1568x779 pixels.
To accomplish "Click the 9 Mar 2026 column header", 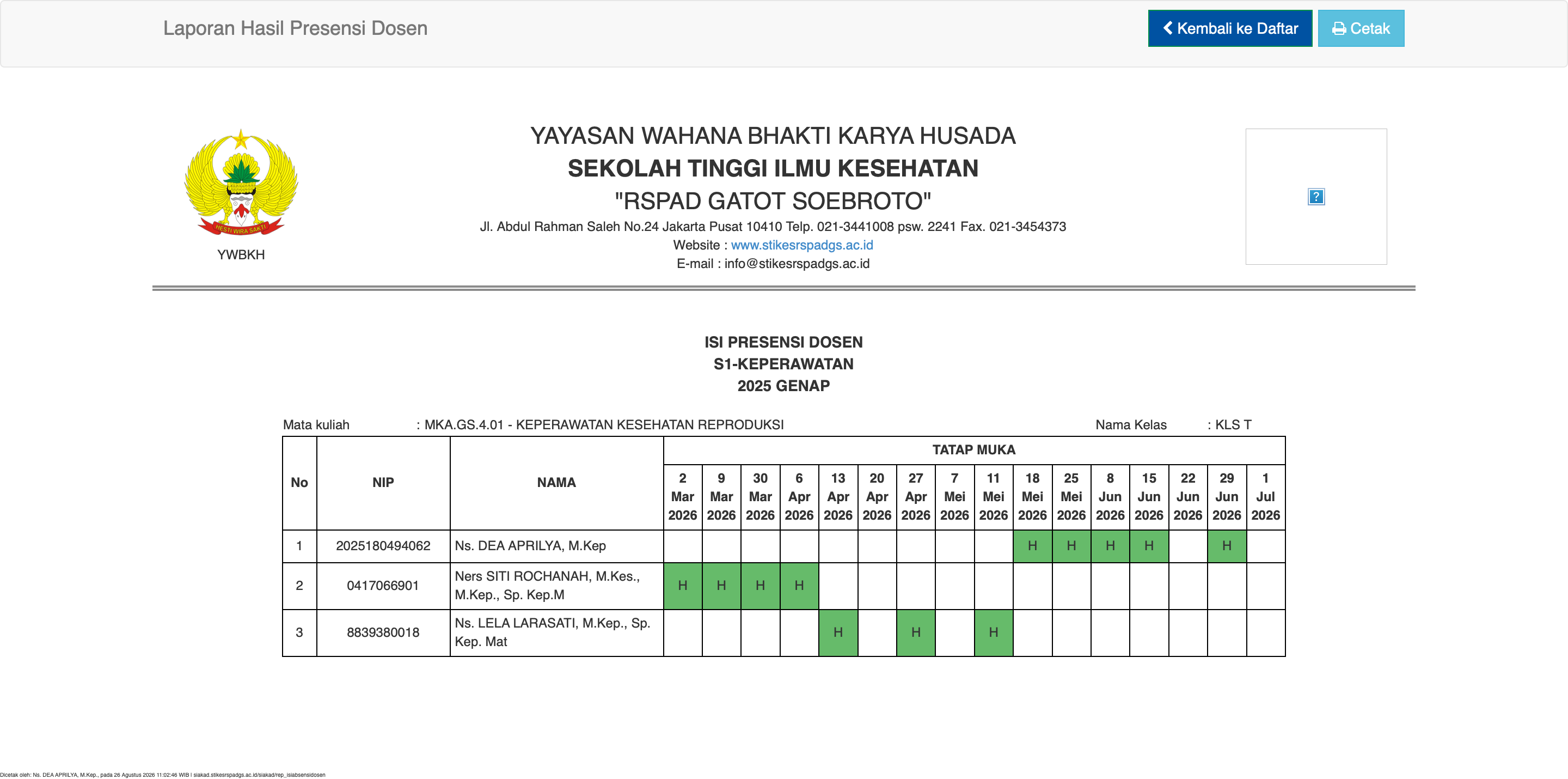I will tap(721, 497).
